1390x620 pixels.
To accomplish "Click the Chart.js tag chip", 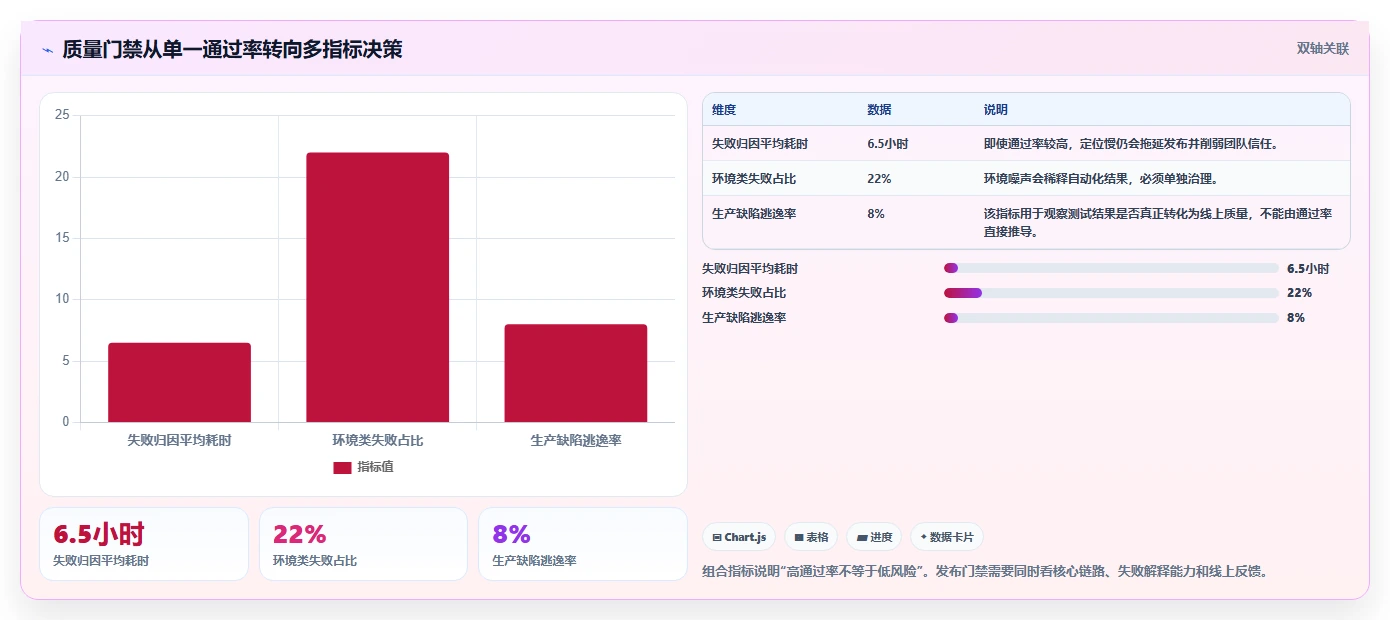I will [x=739, y=537].
